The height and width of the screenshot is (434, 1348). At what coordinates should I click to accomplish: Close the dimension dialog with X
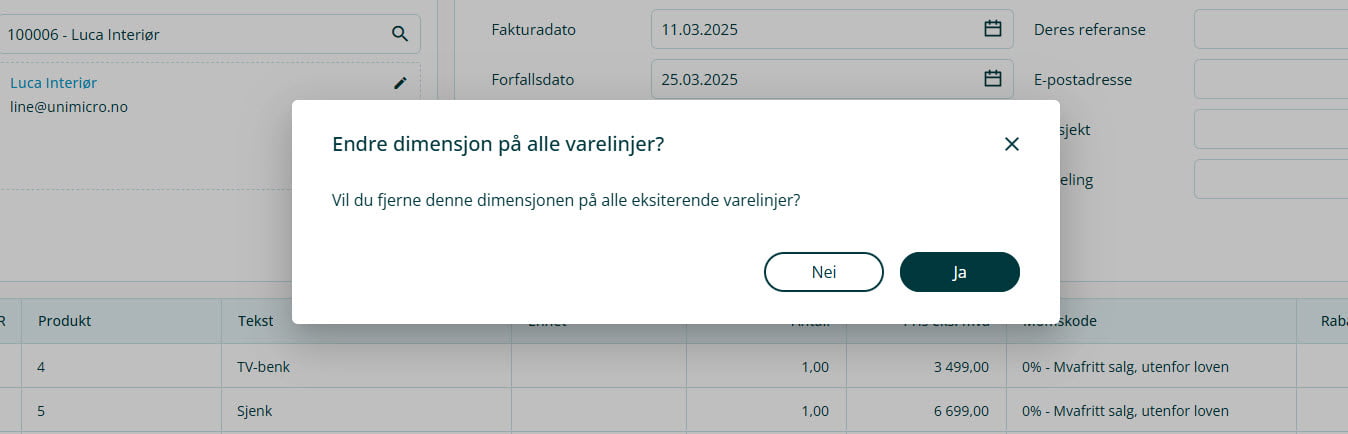1011,144
